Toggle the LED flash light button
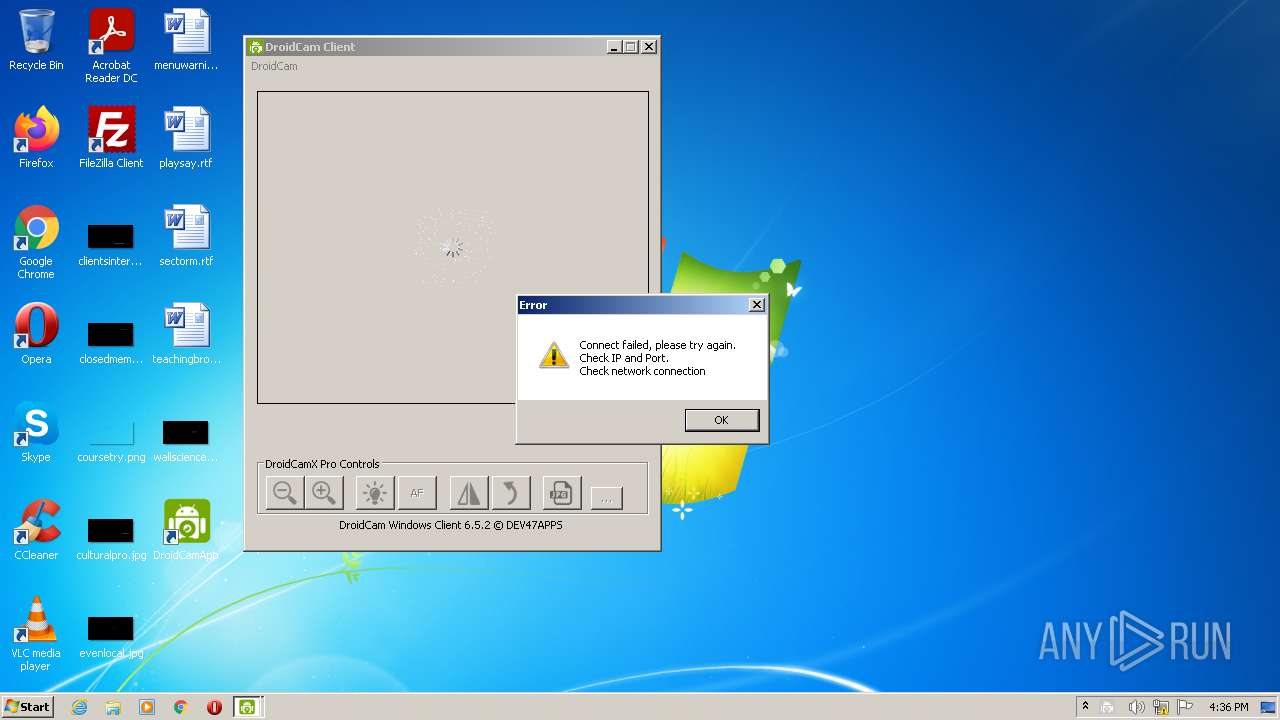This screenshot has height=720, width=1280. (x=375, y=493)
